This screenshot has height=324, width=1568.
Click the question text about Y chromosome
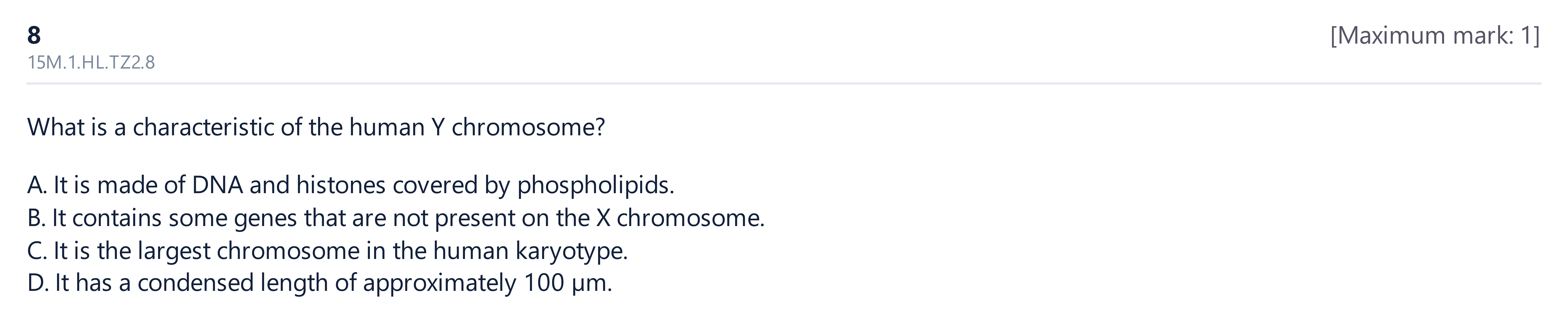[316, 127]
